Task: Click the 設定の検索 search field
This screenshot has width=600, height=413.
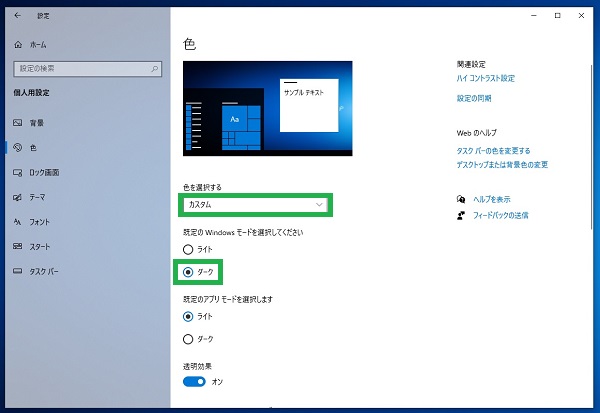Action: [88, 69]
